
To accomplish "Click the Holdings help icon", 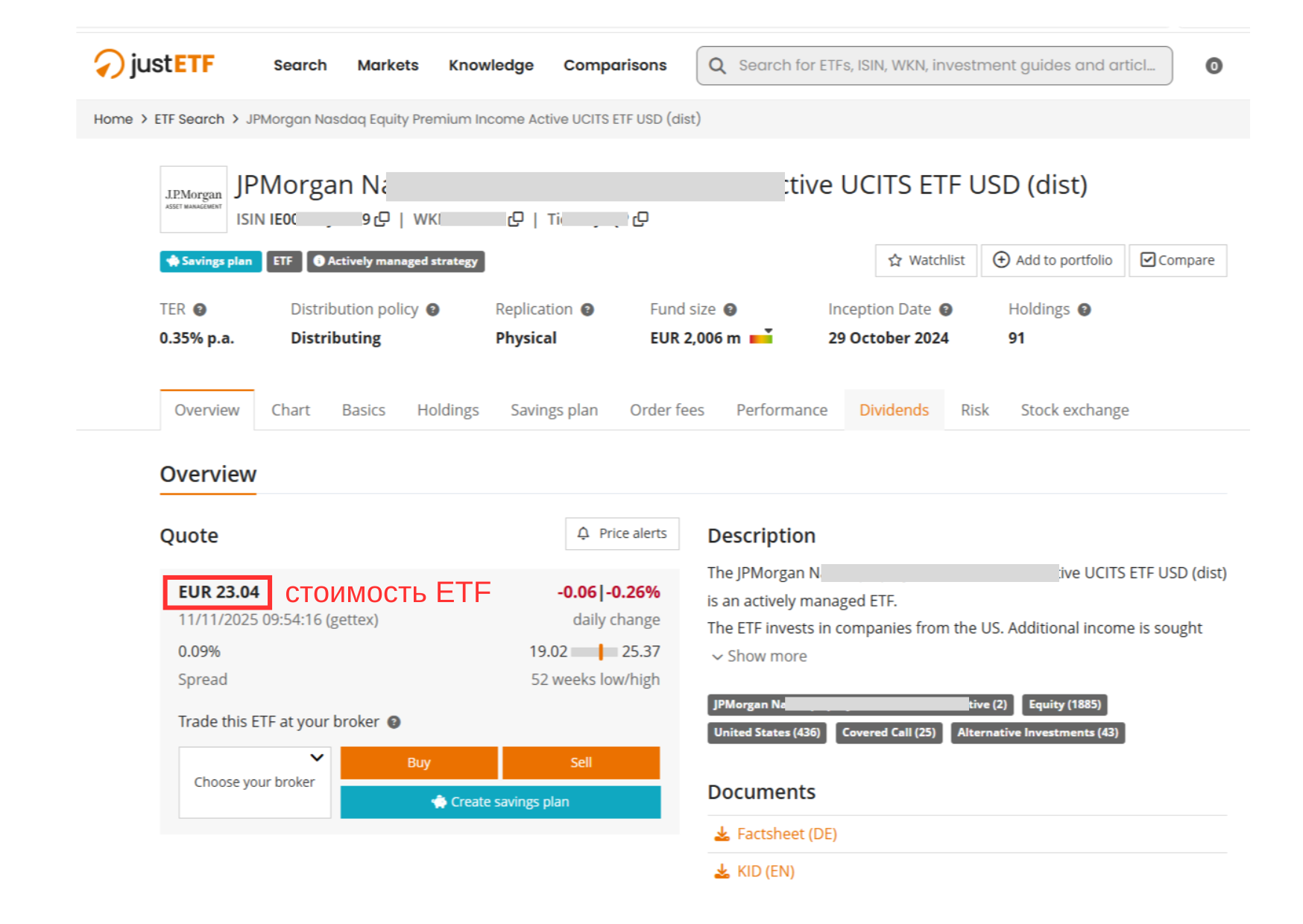I will pyautogui.click(x=1085, y=309).
